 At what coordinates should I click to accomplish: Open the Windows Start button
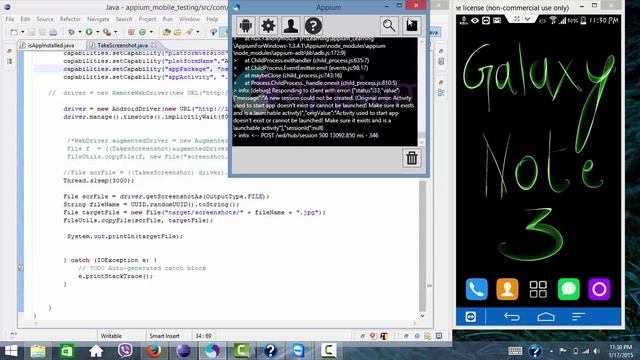[x=11, y=351]
